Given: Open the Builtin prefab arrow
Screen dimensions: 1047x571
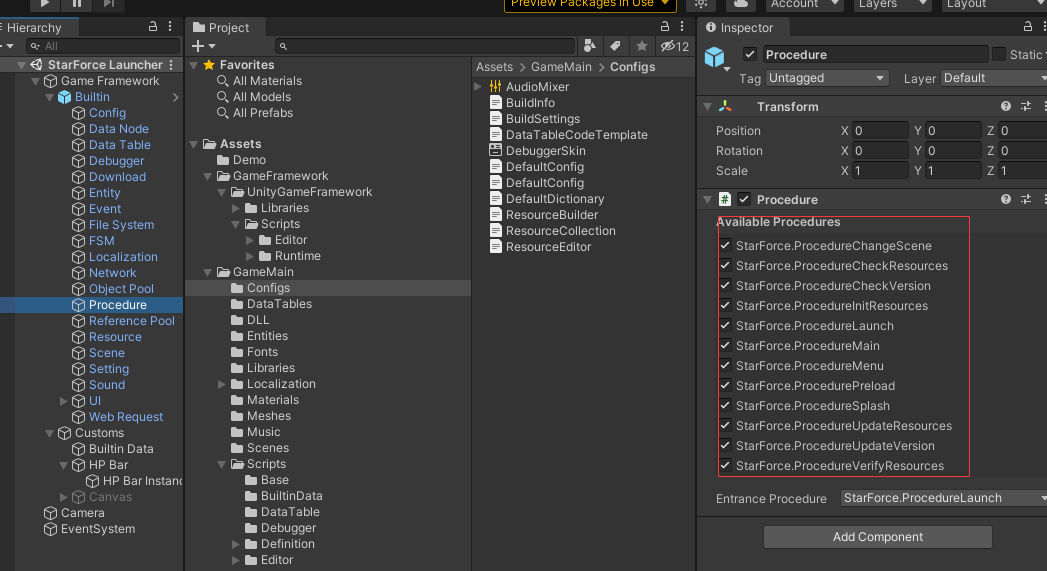Looking at the screenshot, I should point(176,98).
